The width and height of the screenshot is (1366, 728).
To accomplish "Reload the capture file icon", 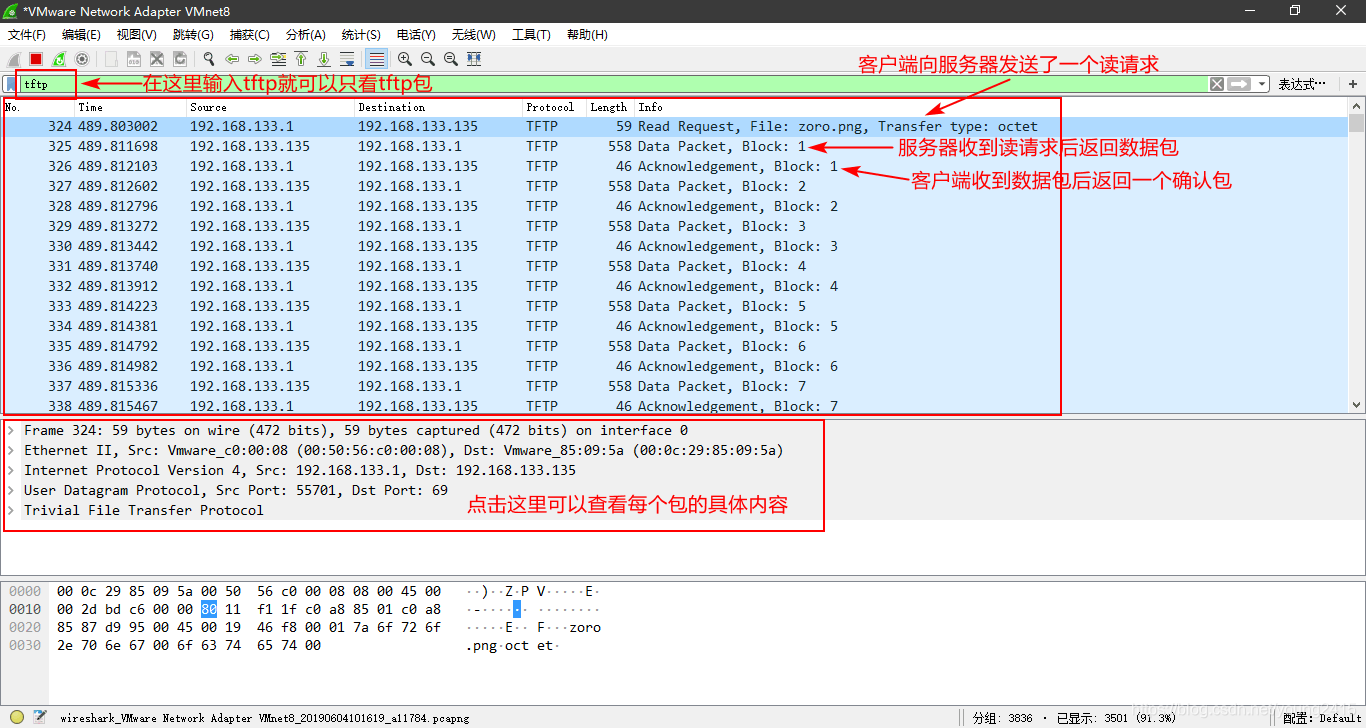I will pos(180,59).
